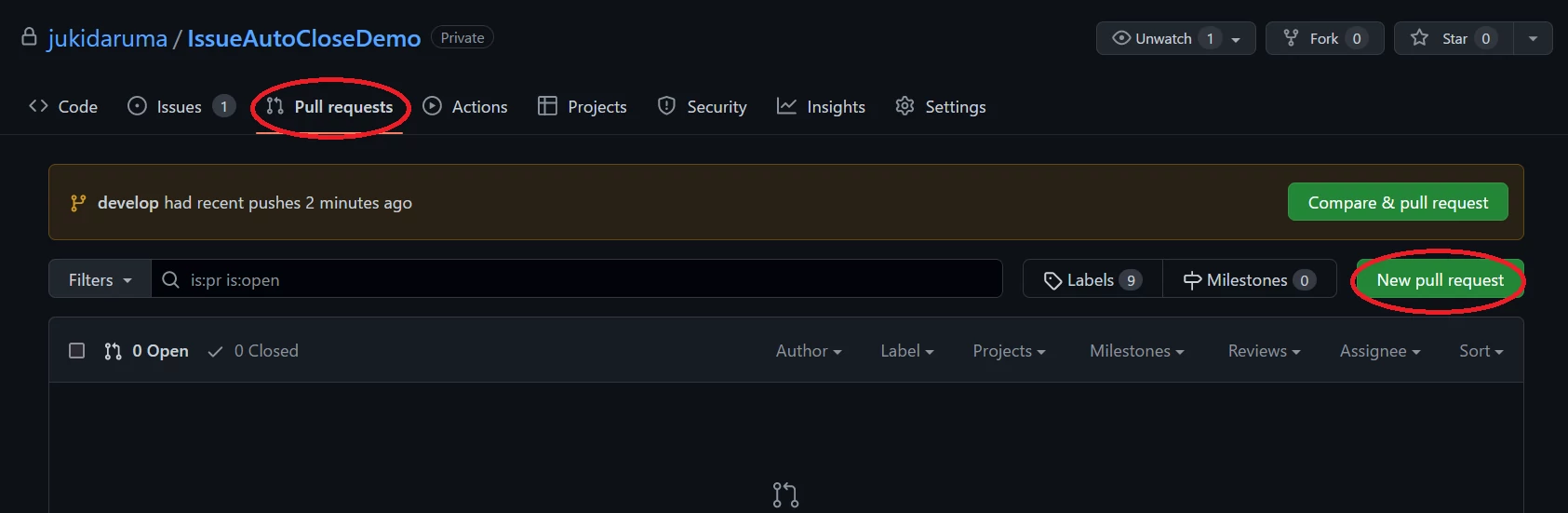Image resolution: width=1568 pixels, height=513 pixels.
Task: Open repository Settings tab
Action: (x=940, y=106)
